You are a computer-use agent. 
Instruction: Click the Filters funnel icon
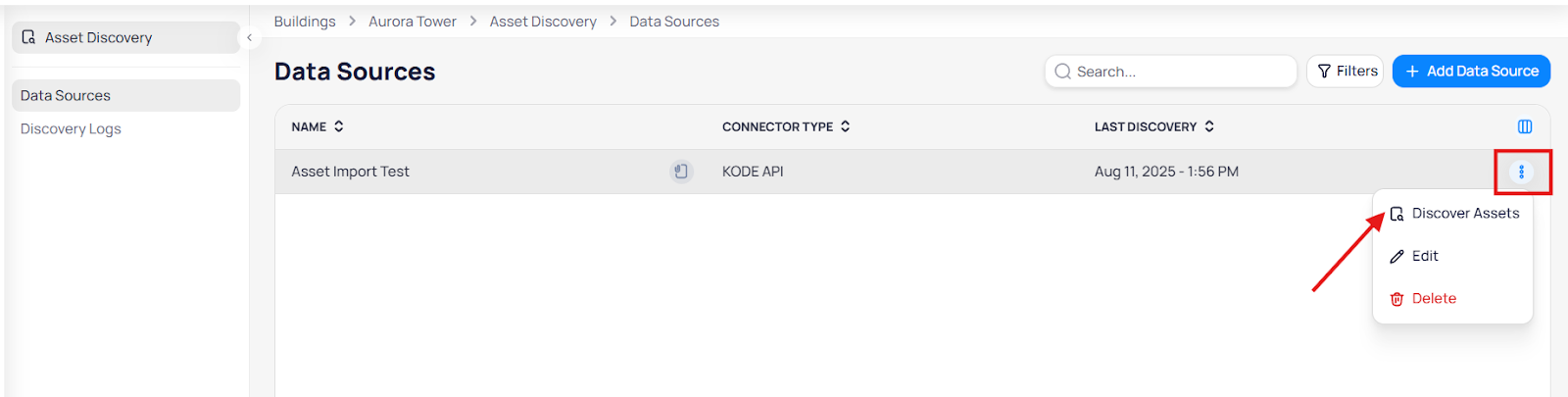click(1324, 72)
